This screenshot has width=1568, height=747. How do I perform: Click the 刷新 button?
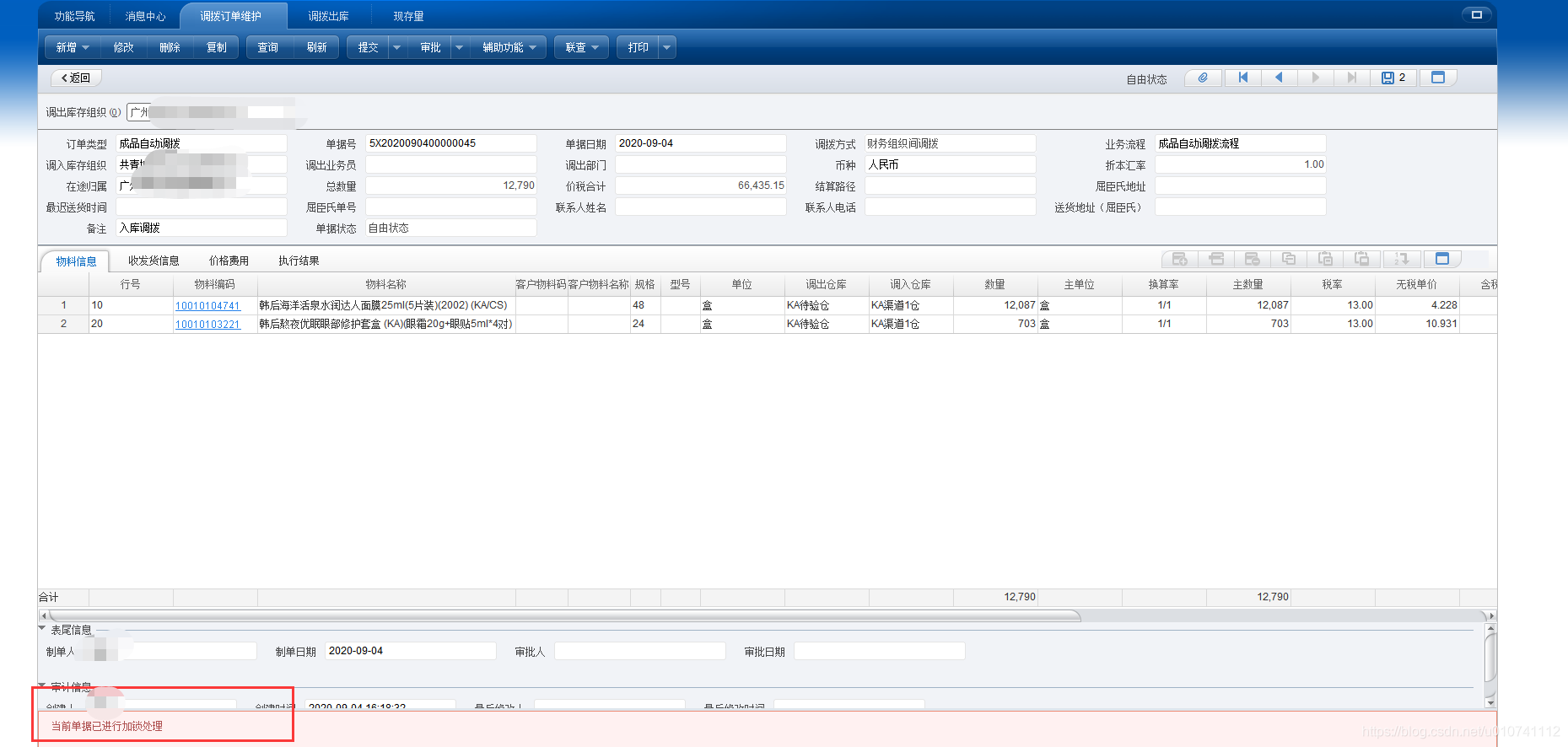pyautogui.click(x=316, y=48)
